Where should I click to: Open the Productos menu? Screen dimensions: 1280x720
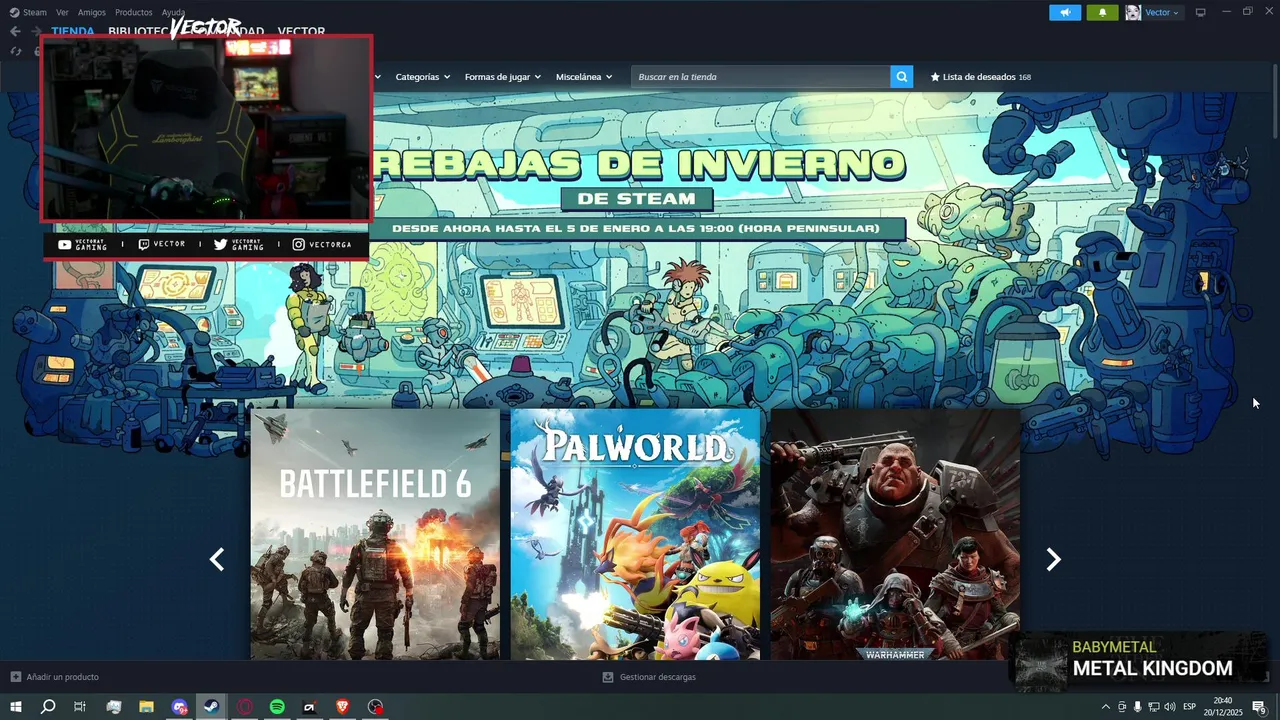point(134,12)
